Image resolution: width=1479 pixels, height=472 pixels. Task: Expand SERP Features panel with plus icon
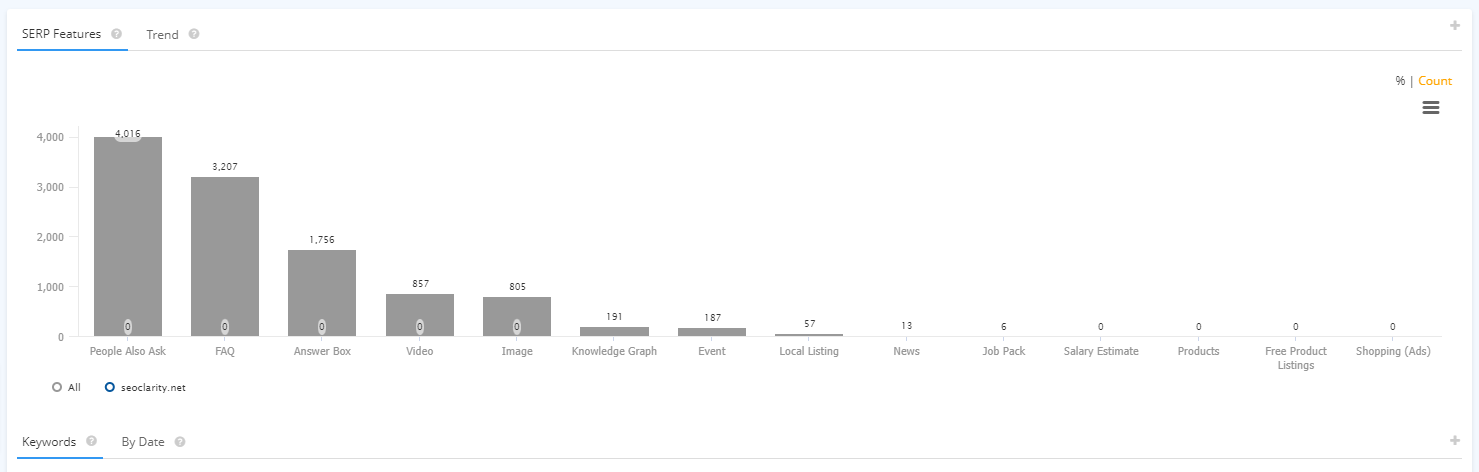coord(1455,25)
